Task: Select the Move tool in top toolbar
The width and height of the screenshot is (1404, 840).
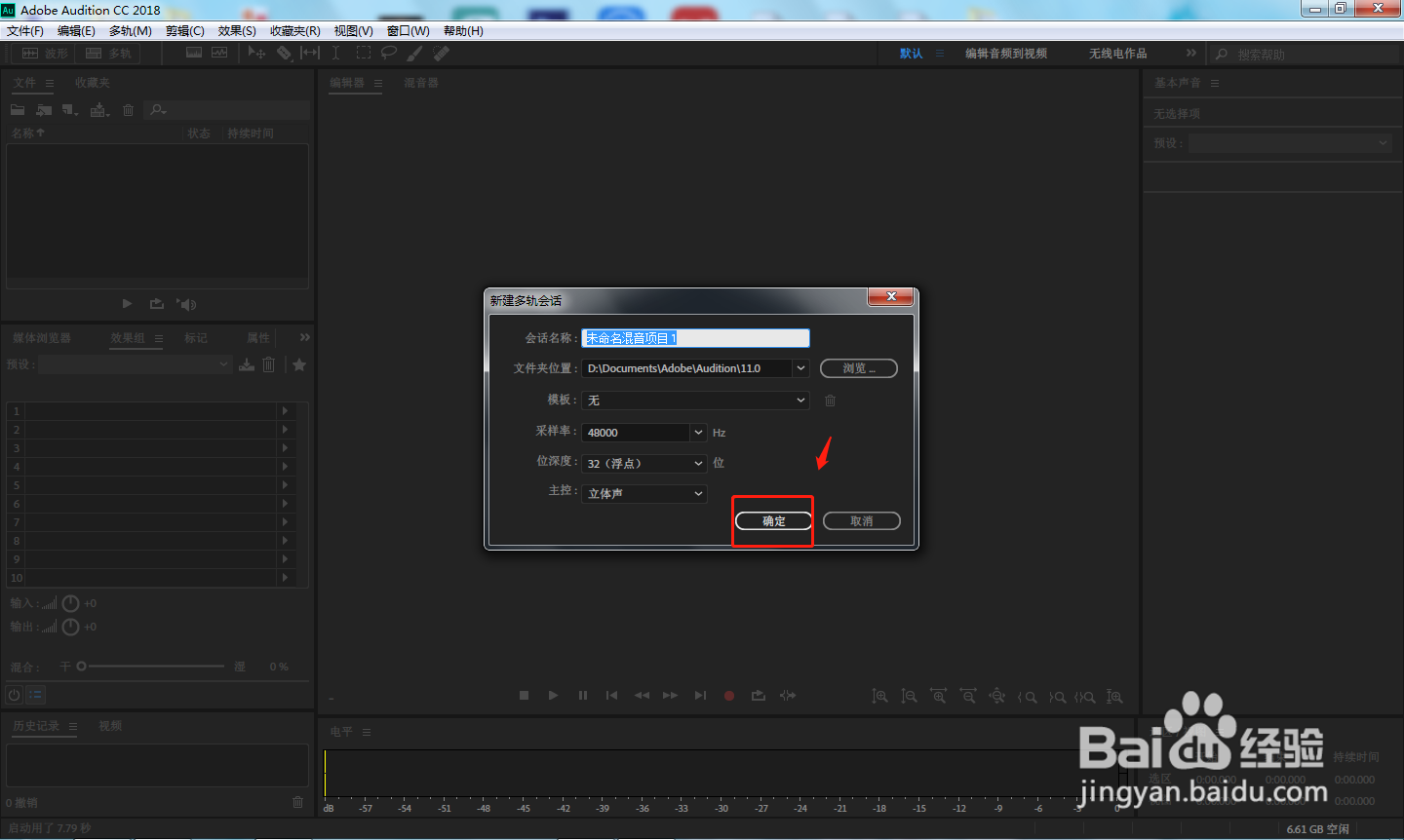Action: click(x=256, y=53)
